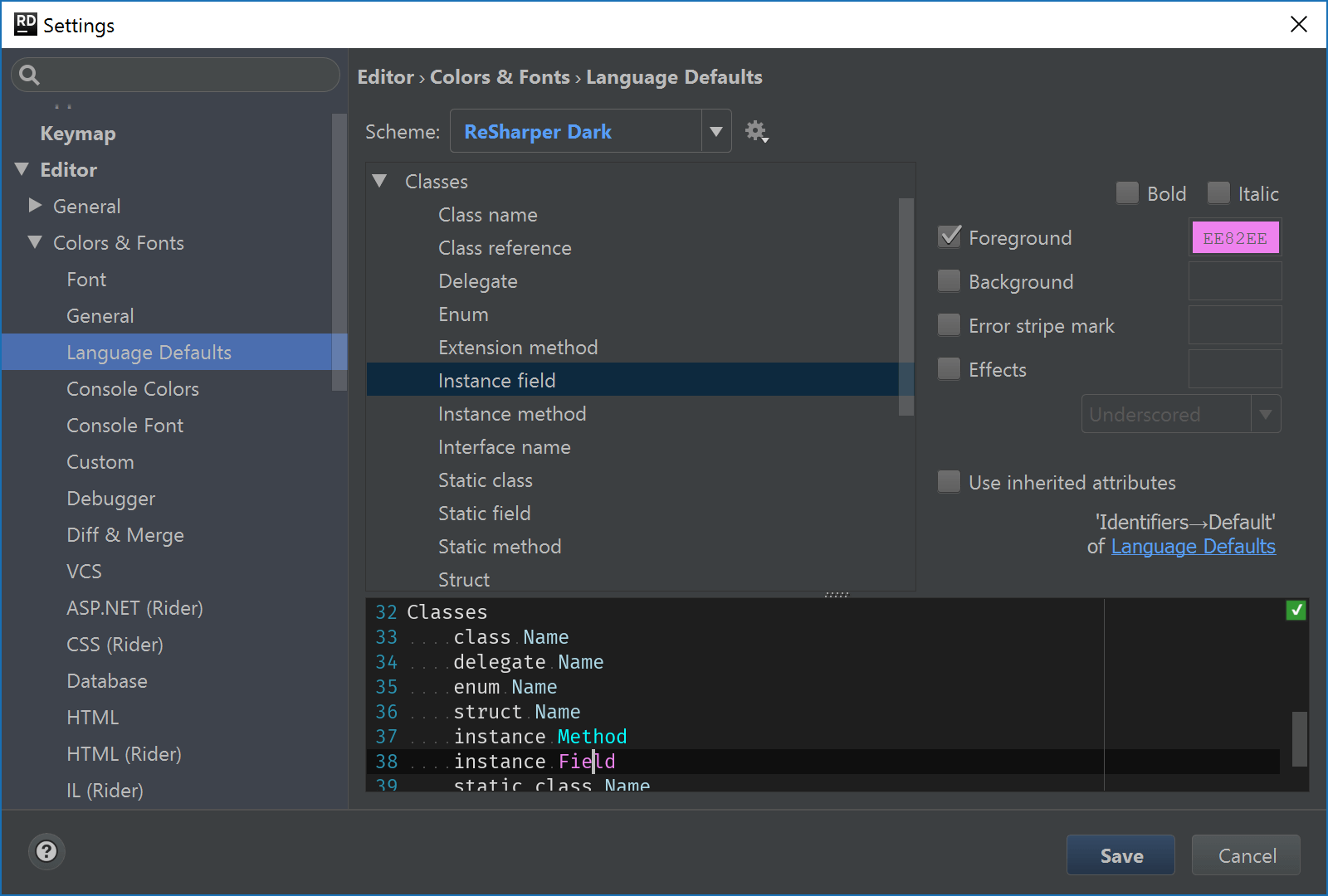The image size is (1328, 896).
Task: Follow the Language Defaults link
Action: [1193, 547]
